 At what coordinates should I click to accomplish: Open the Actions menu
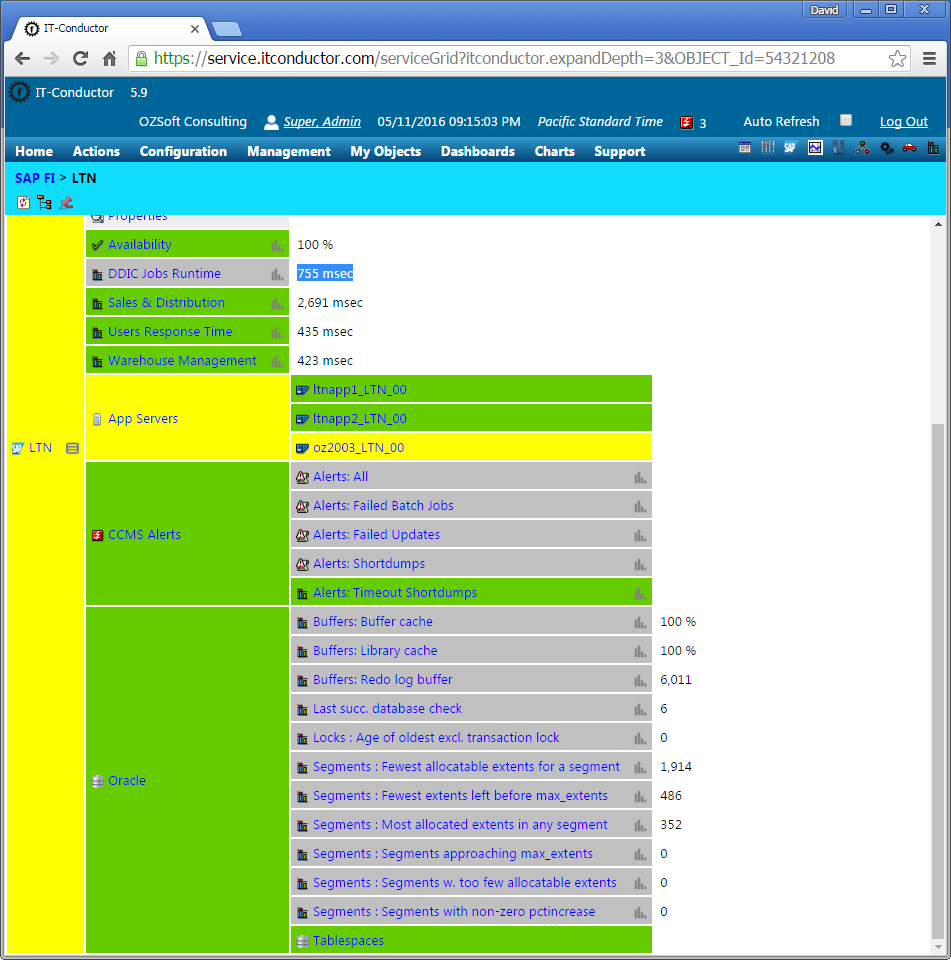coord(96,151)
